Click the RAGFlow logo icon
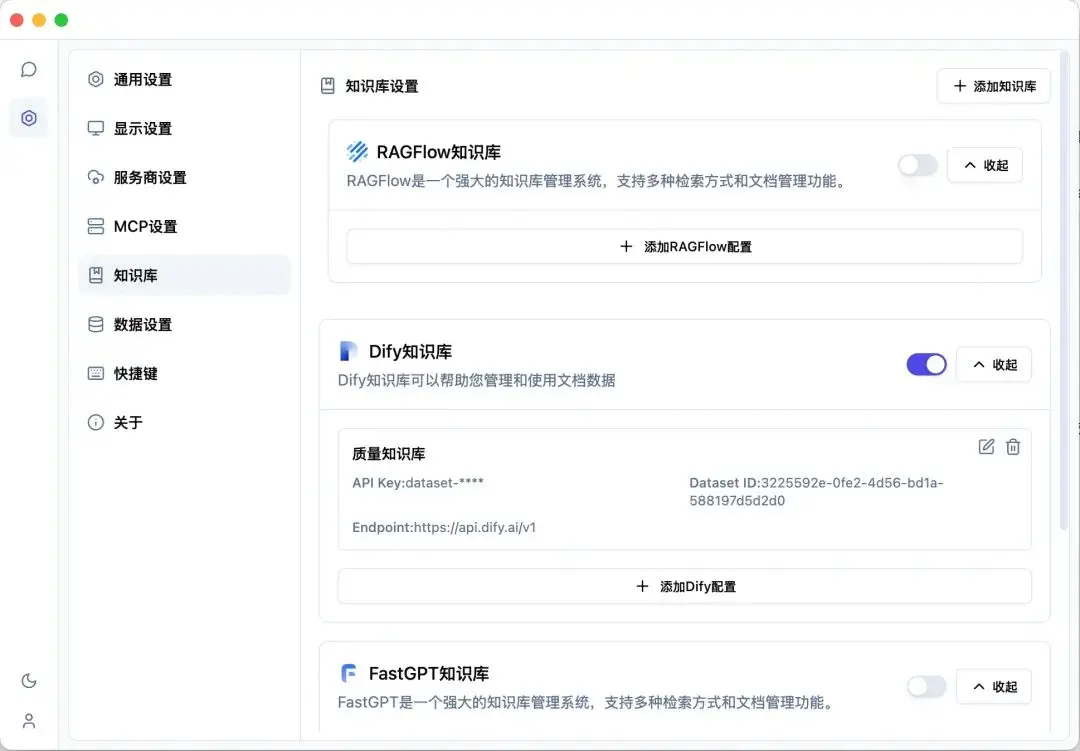 pyautogui.click(x=358, y=152)
